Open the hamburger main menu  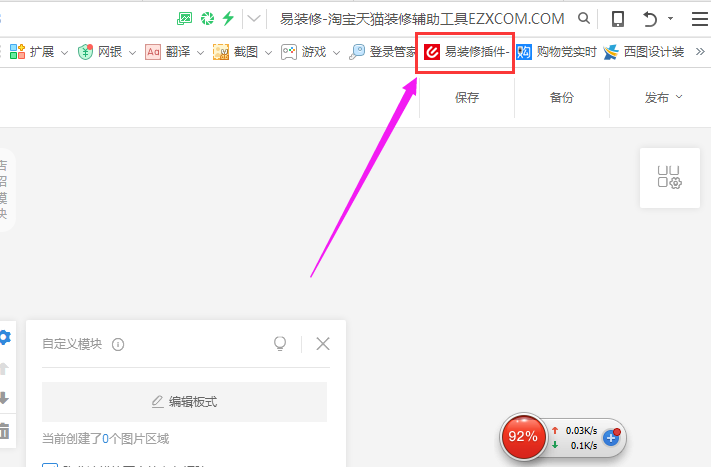(700, 19)
